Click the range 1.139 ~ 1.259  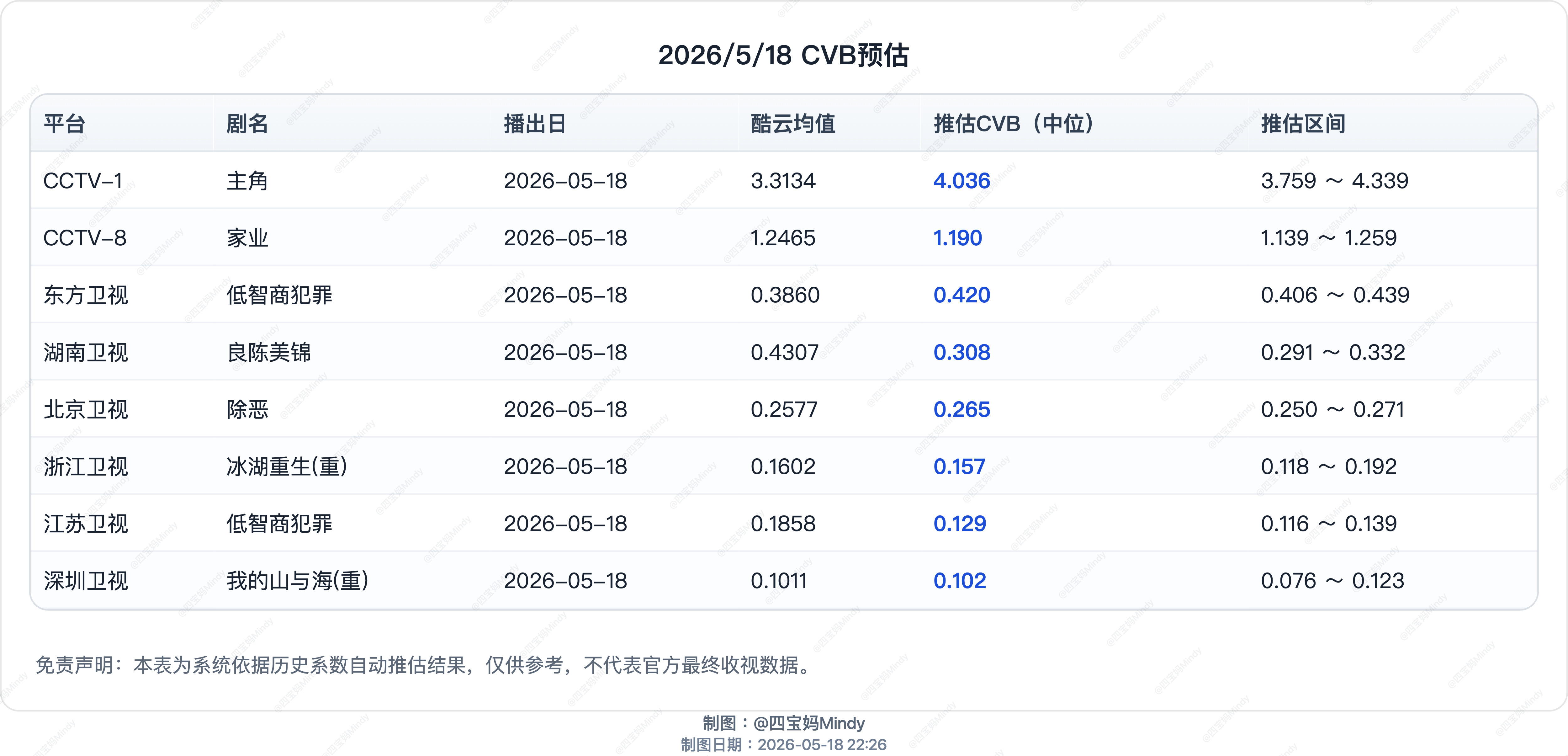click(x=1329, y=238)
